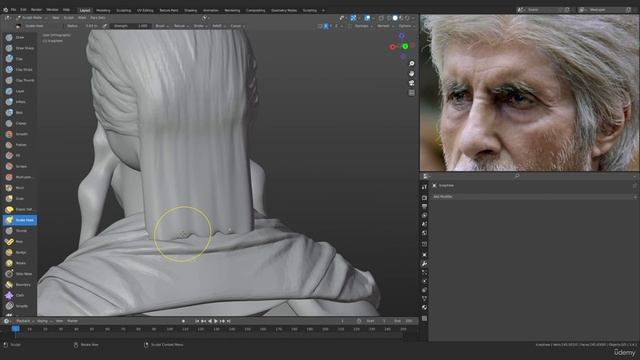Screen dimensions: 640x360
Task: Open the Options dropdown in header
Action: pyautogui.click(x=407, y=26)
